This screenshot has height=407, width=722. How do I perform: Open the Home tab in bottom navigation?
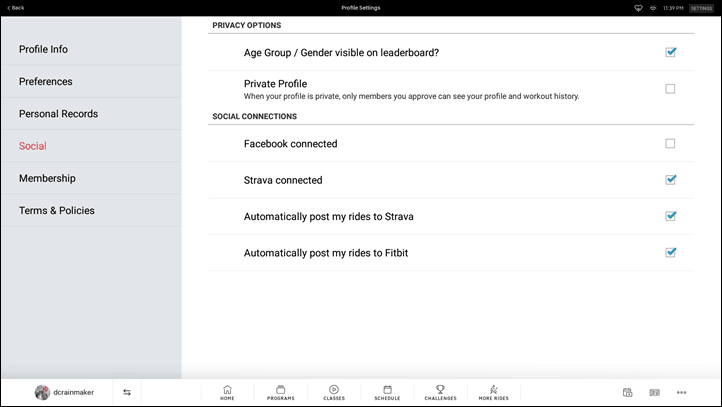click(x=227, y=393)
